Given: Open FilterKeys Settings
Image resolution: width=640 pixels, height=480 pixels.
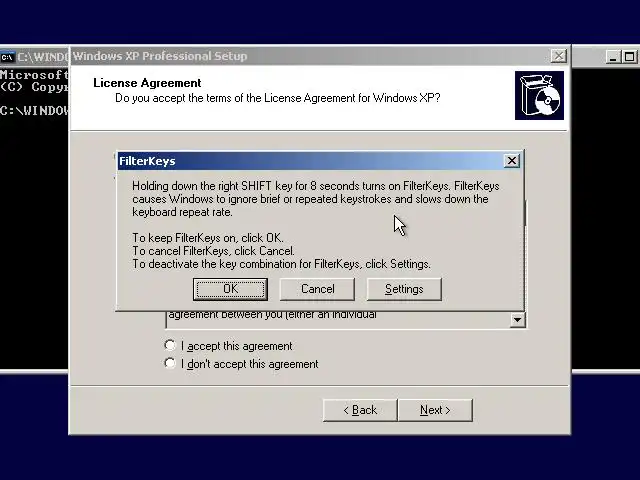Looking at the screenshot, I should click(x=404, y=289).
